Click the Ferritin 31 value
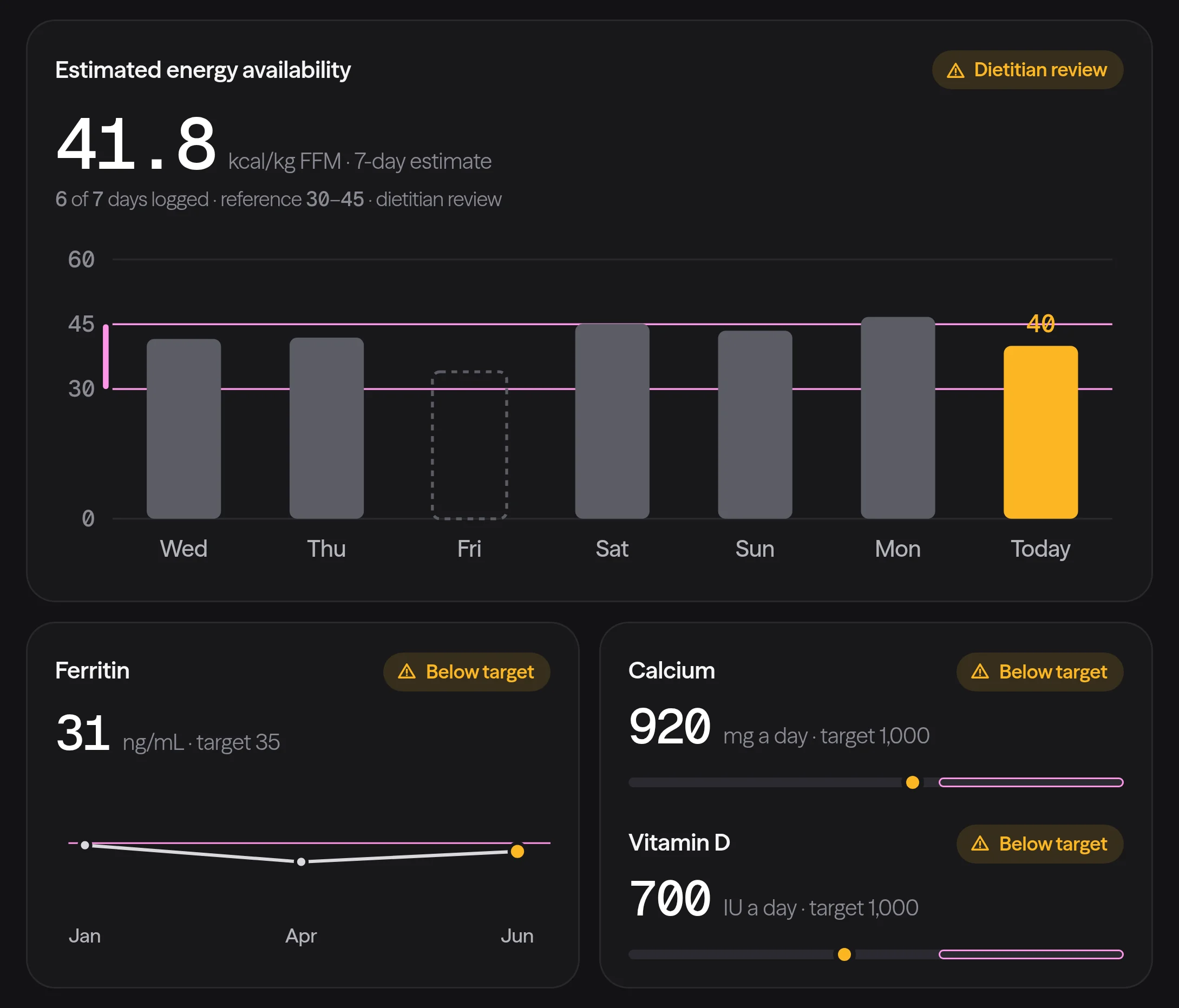Image resolution: width=1179 pixels, height=1008 pixels. pos(82,733)
